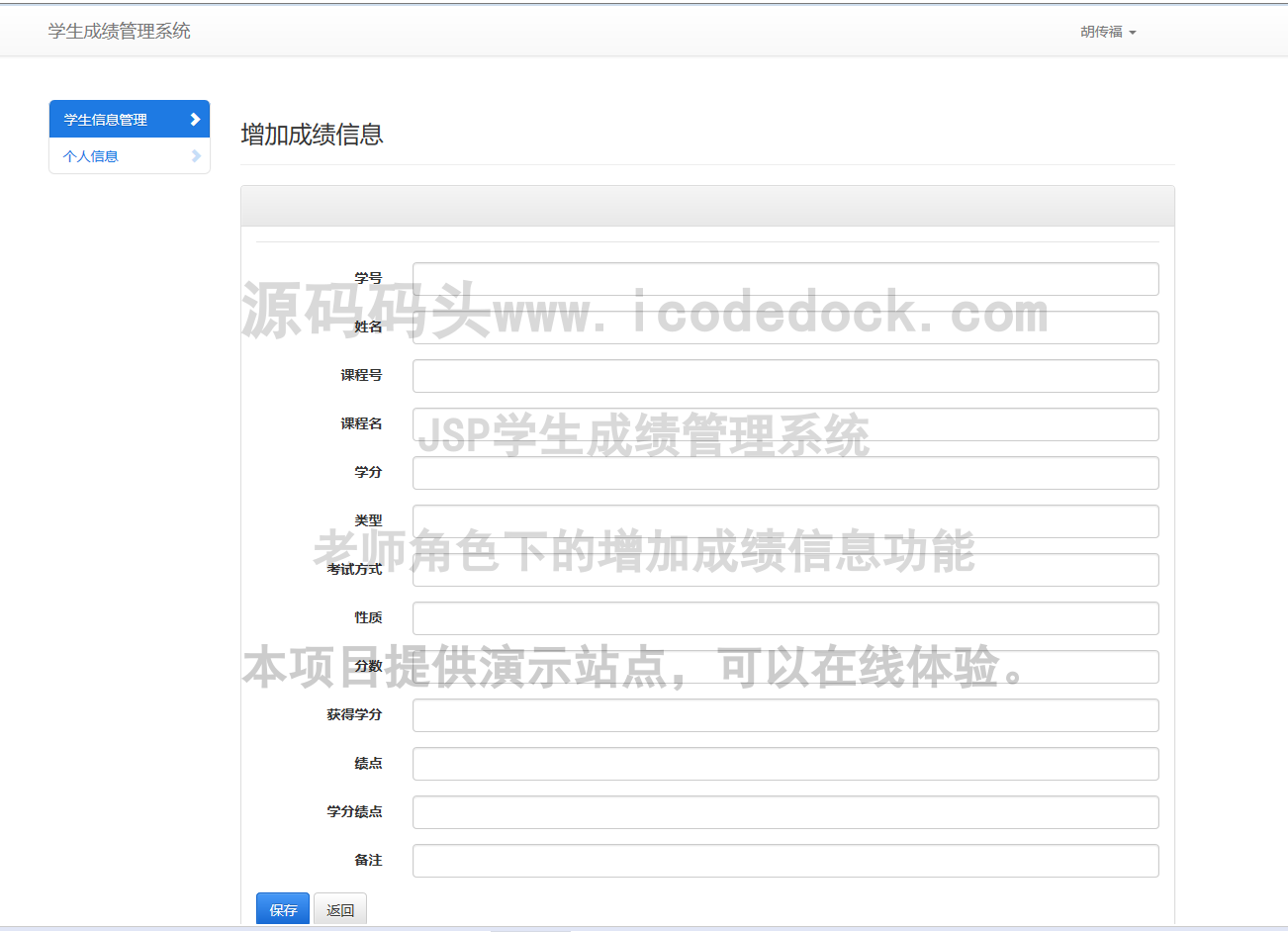Click inside the 学号 input field

785,278
